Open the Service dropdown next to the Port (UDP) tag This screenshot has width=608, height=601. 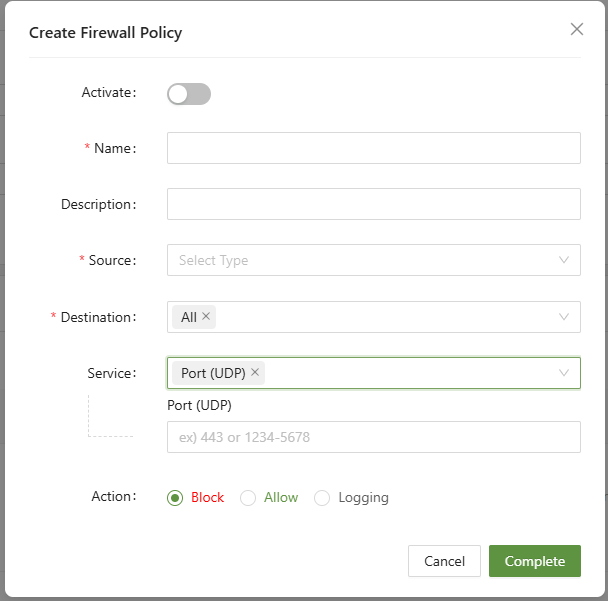coord(400,373)
